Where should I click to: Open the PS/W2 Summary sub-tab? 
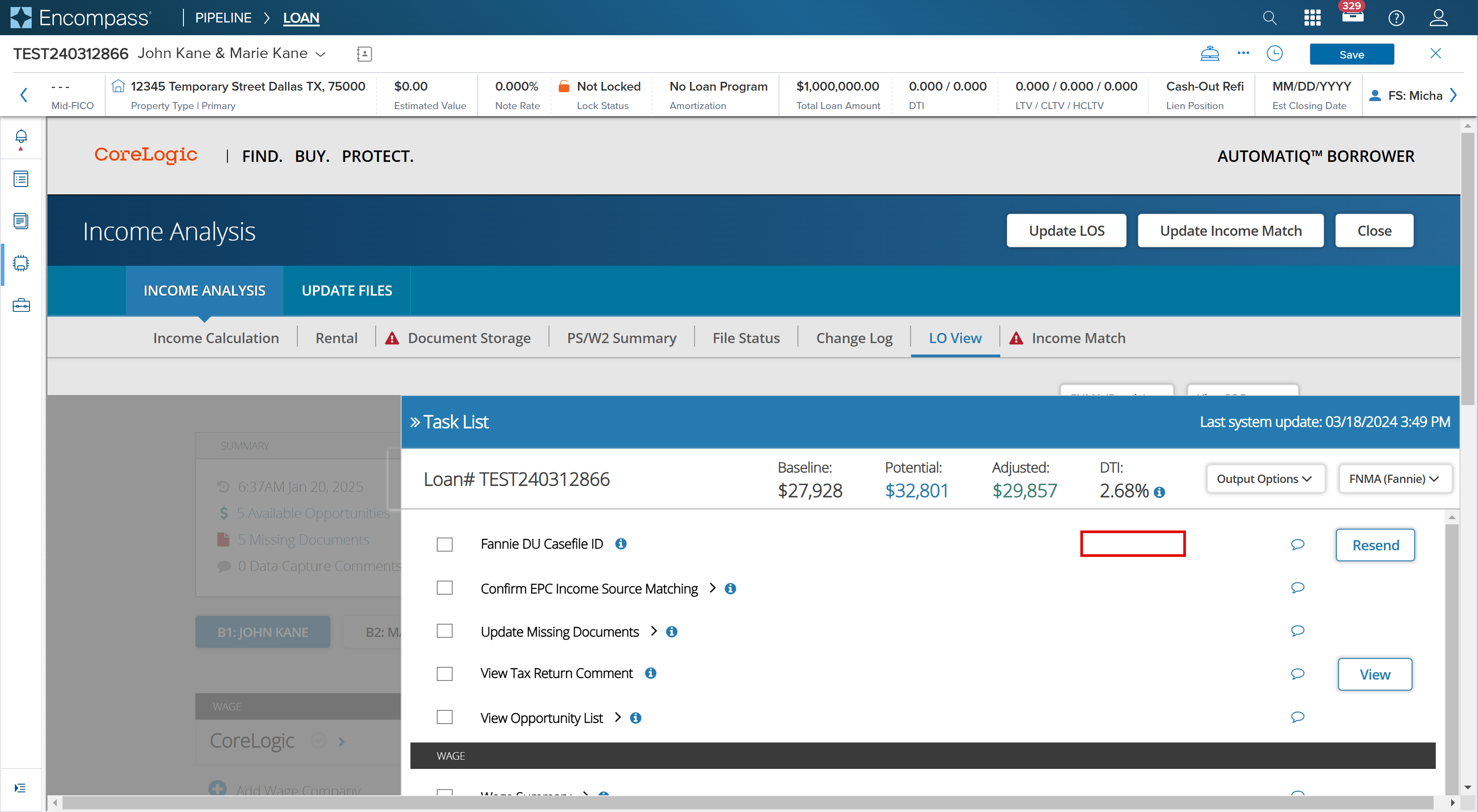point(622,338)
